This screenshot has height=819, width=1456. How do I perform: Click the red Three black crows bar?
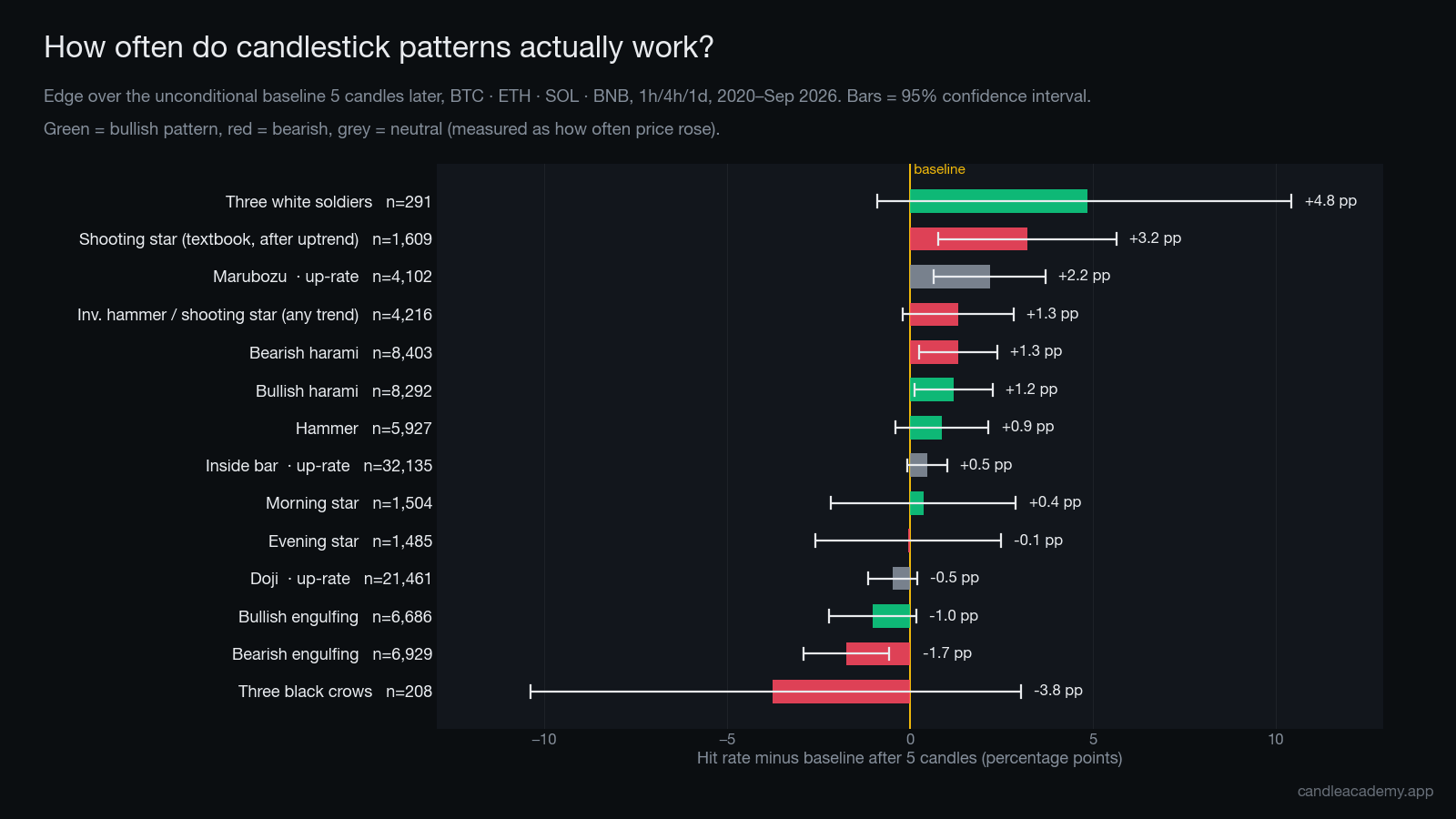pyautogui.click(x=841, y=692)
